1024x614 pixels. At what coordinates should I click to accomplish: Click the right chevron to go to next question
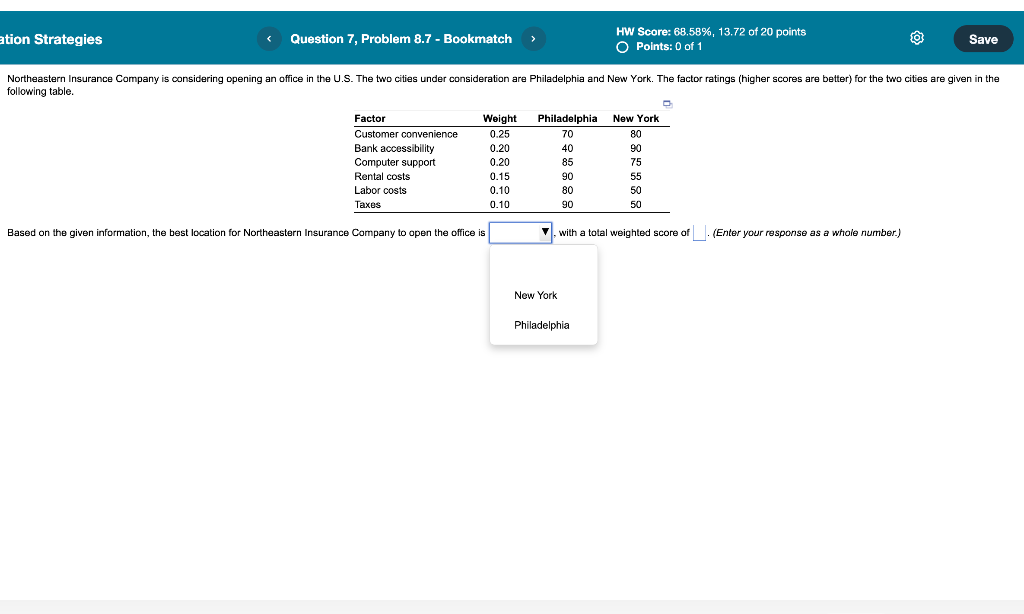pos(533,39)
